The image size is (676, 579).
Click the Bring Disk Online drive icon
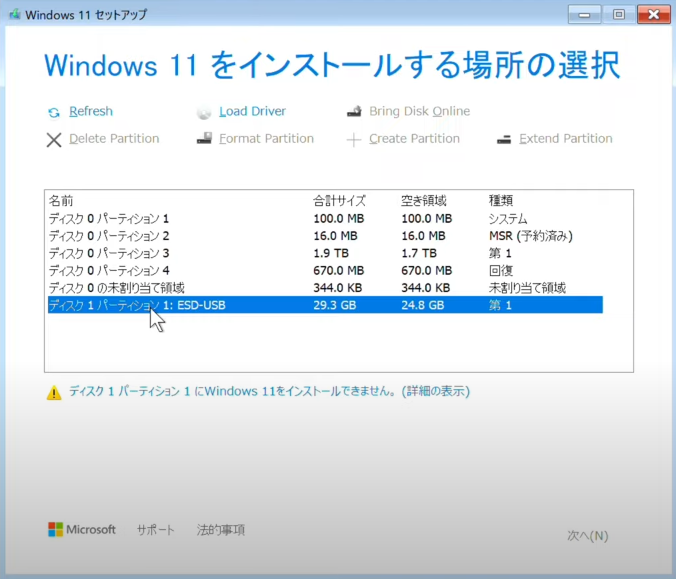354,112
